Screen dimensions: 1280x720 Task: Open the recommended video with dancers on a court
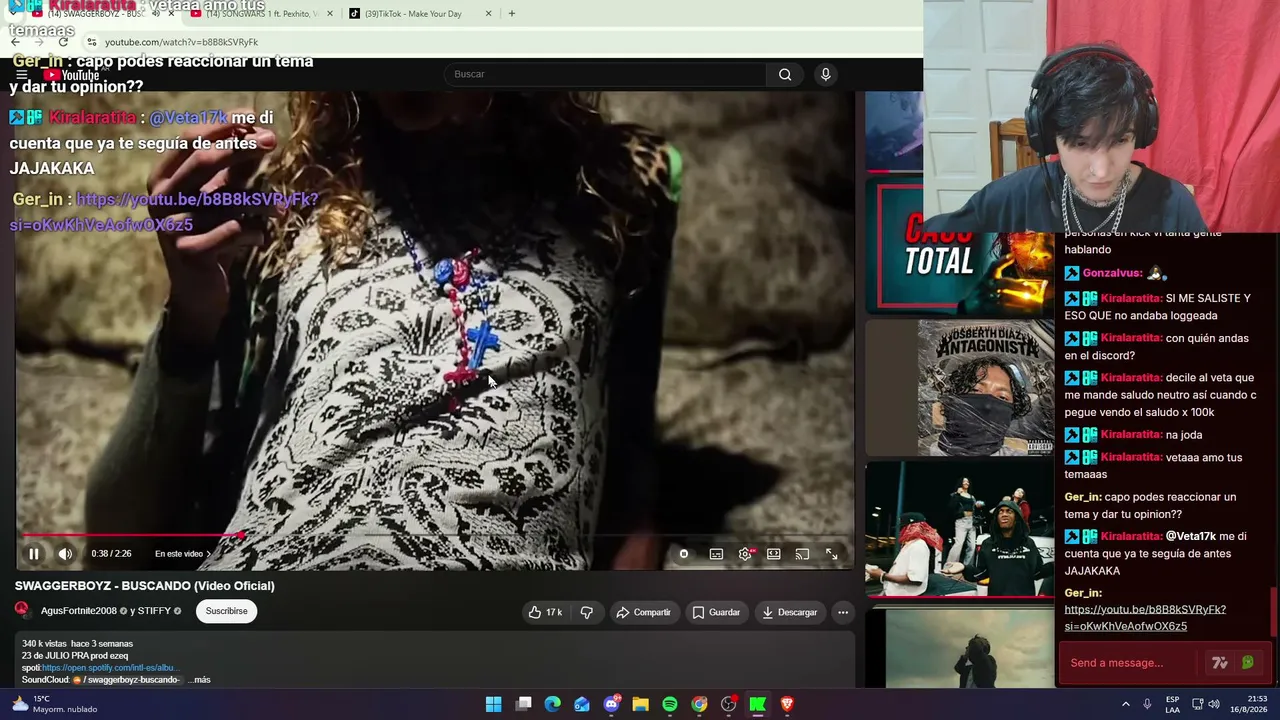pos(960,529)
